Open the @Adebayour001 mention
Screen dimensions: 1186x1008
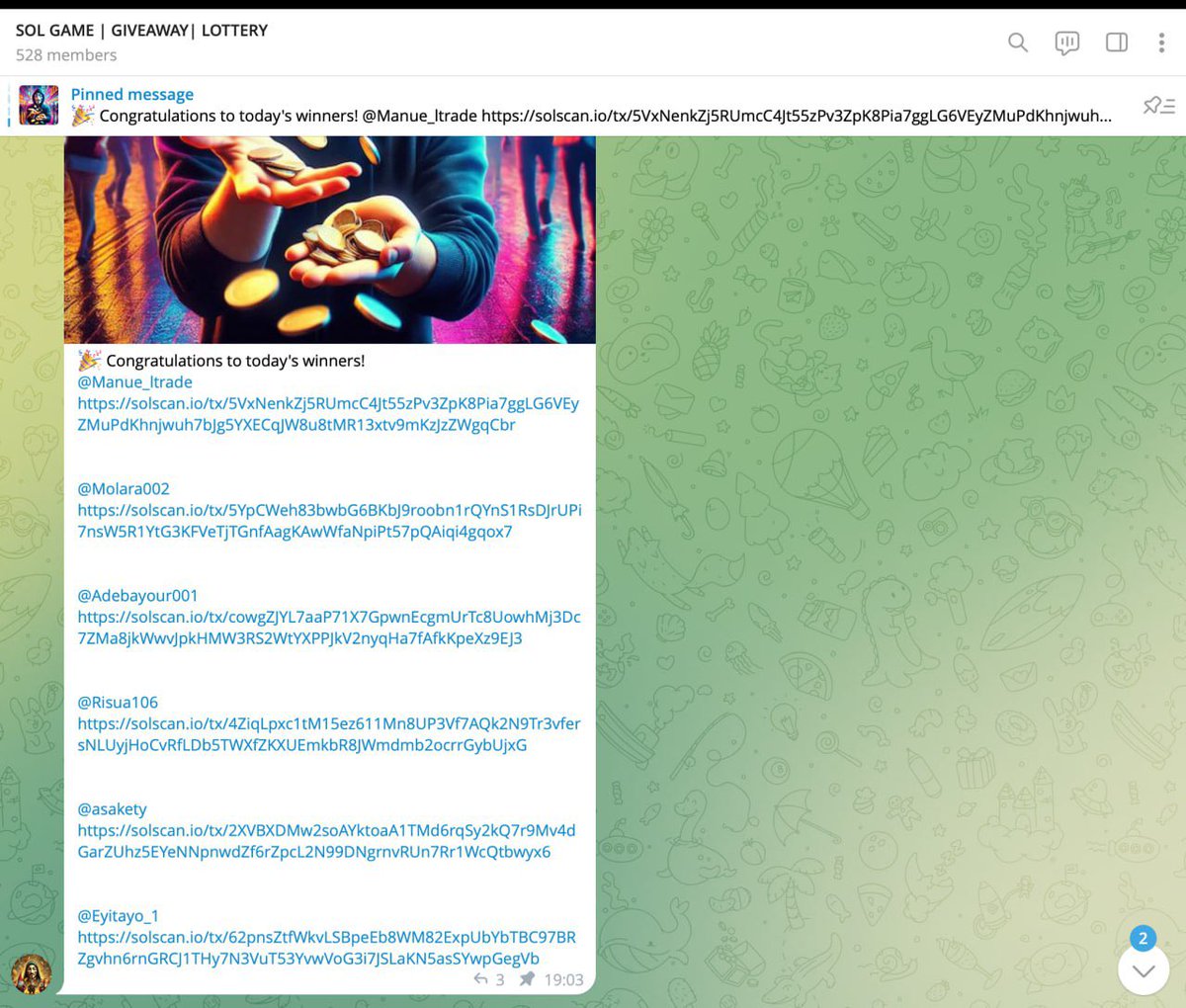[x=137, y=596]
